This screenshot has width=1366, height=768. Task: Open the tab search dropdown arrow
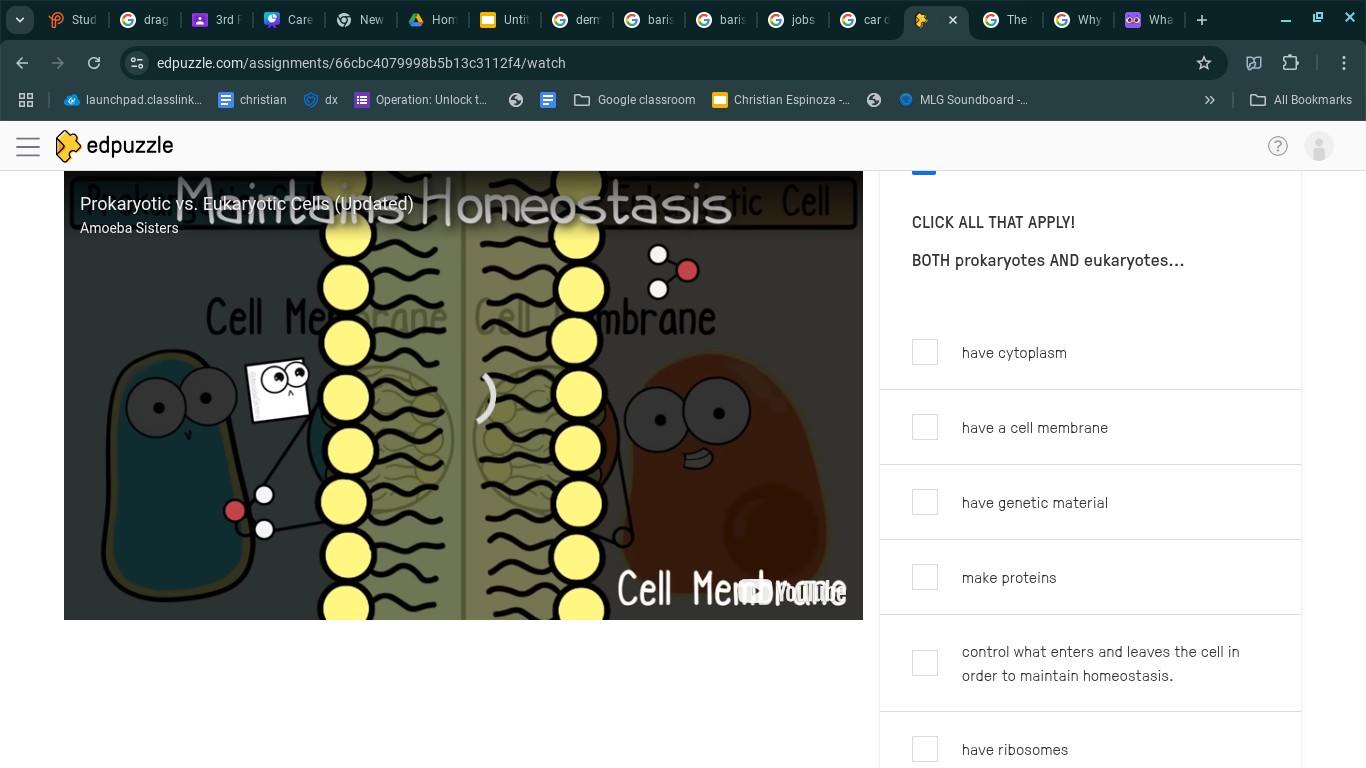(20, 20)
